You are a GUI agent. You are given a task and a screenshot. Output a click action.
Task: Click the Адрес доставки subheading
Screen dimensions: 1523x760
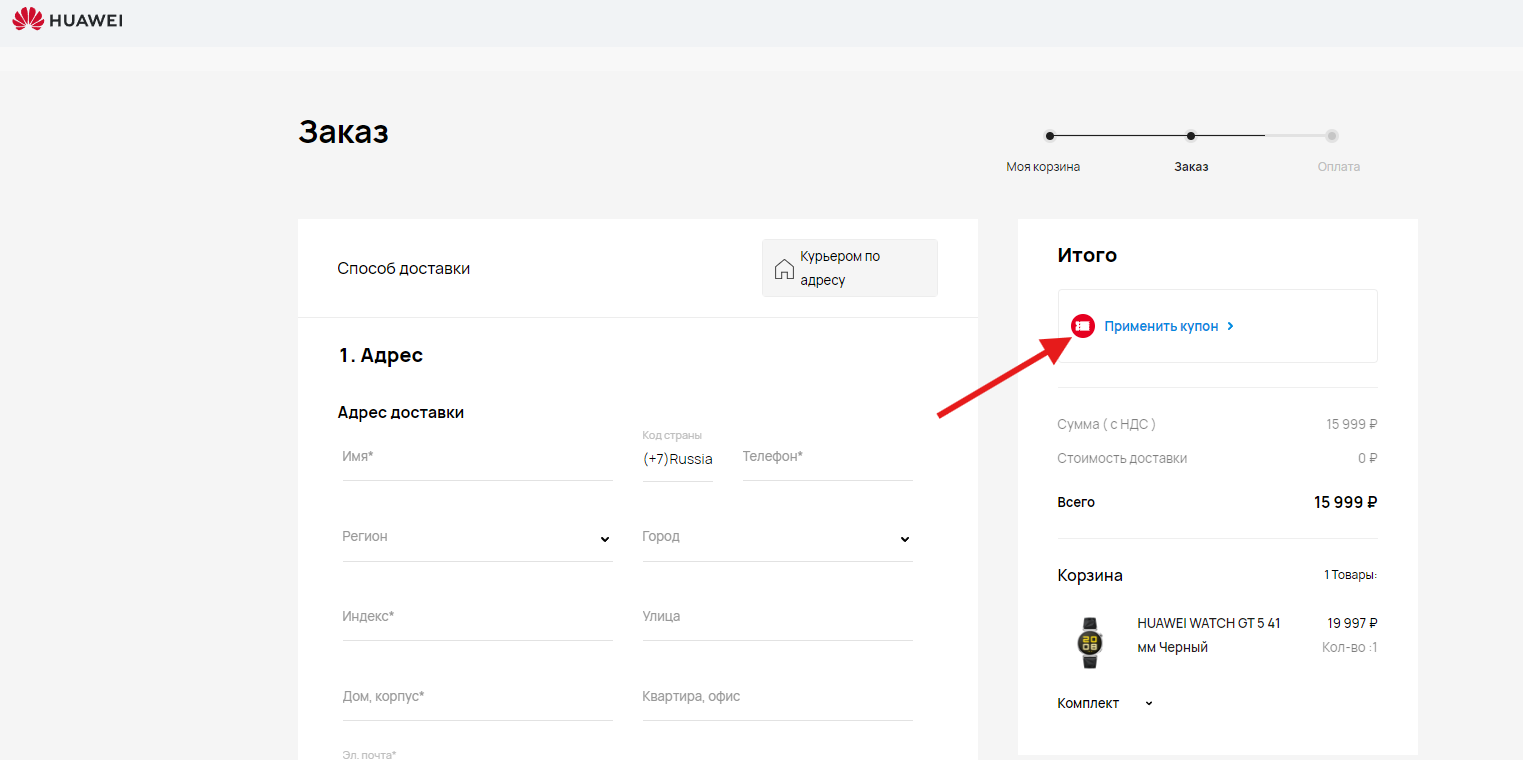(x=400, y=412)
